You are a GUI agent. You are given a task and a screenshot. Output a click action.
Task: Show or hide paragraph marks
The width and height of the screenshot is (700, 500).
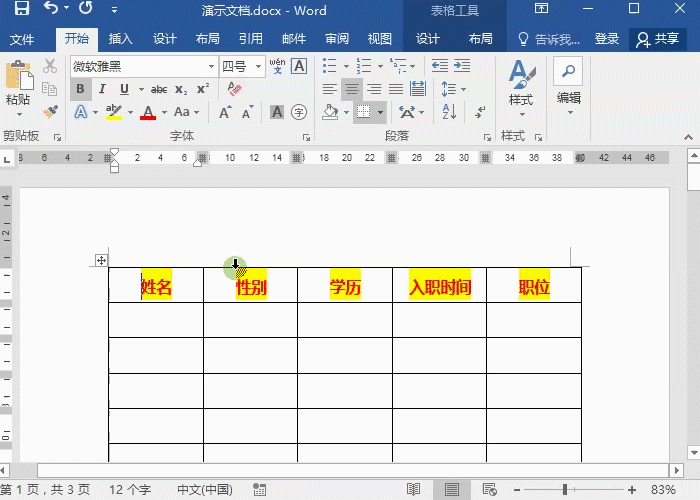[480, 112]
